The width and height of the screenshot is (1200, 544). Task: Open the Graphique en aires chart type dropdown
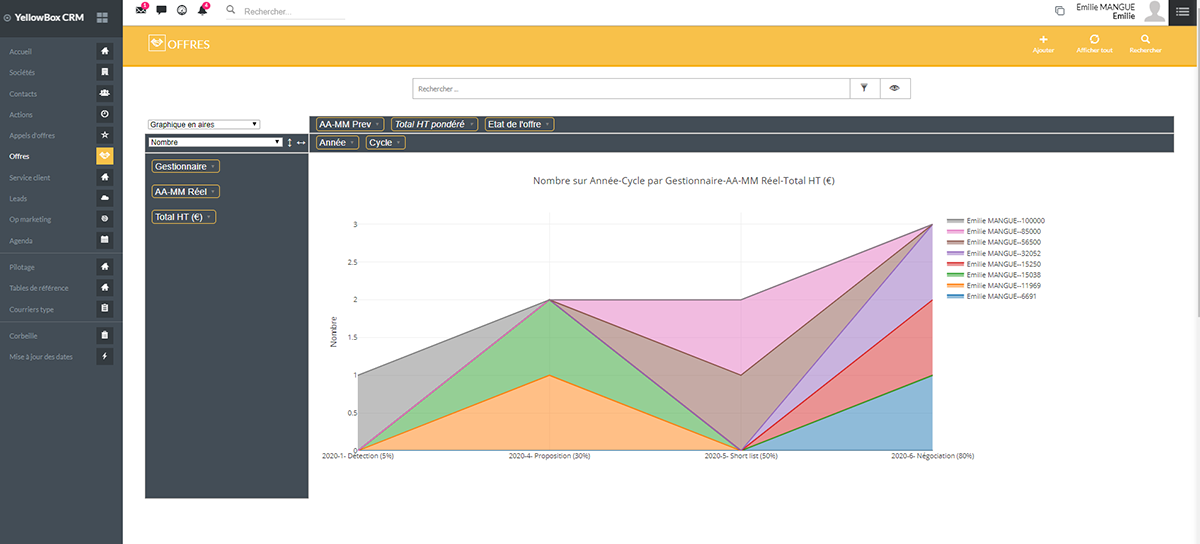[204, 125]
